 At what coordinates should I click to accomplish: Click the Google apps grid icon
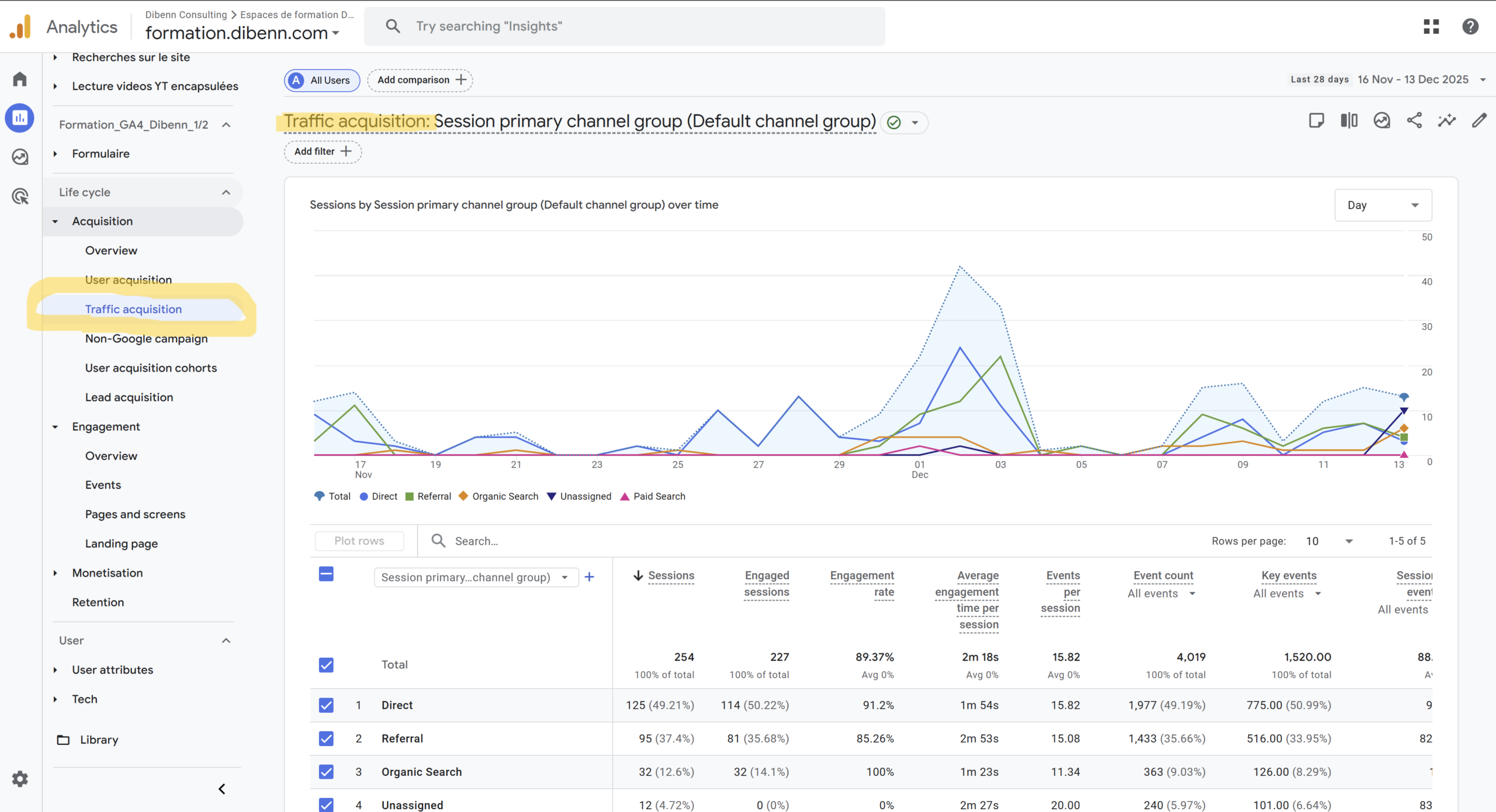pyautogui.click(x=1431, y=26)
